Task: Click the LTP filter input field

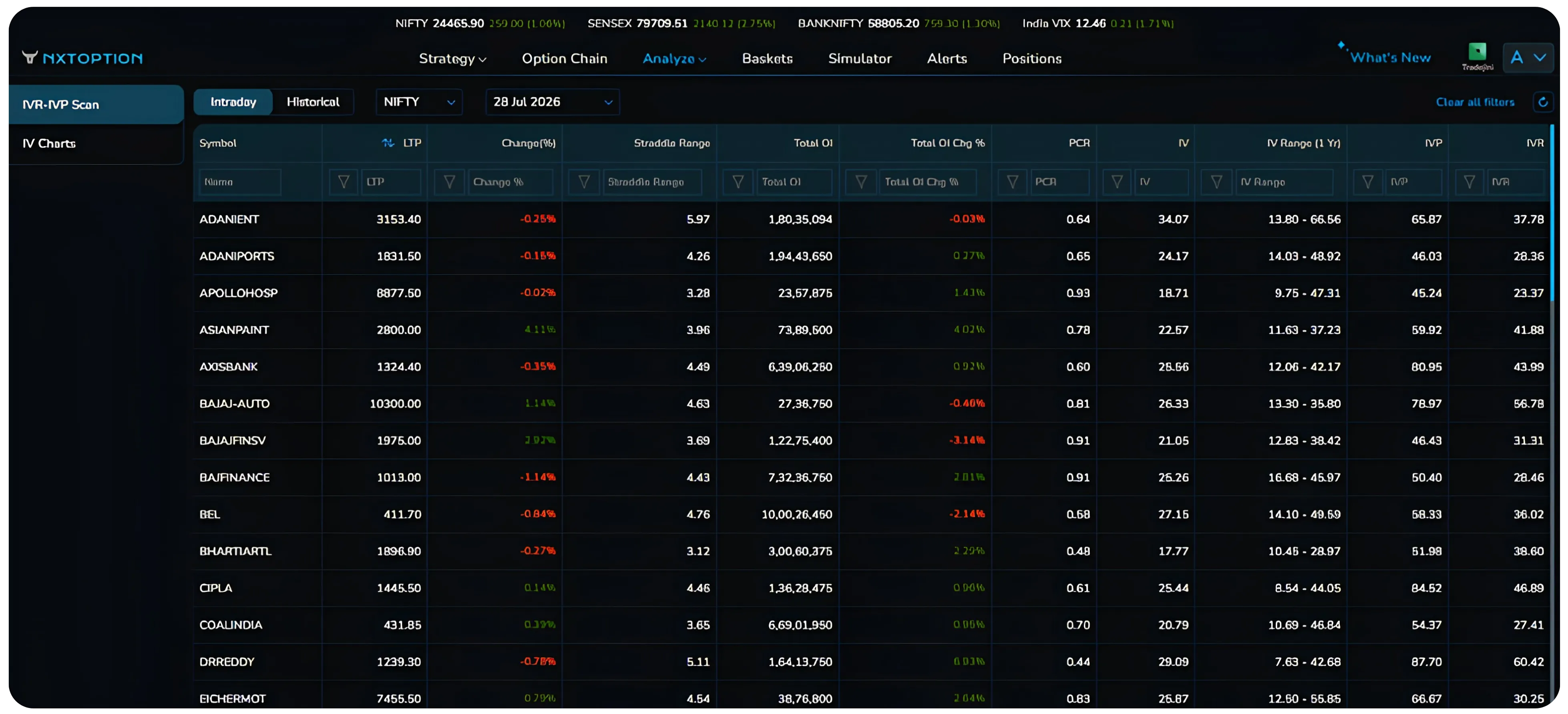Action: [x=391, y=182]
